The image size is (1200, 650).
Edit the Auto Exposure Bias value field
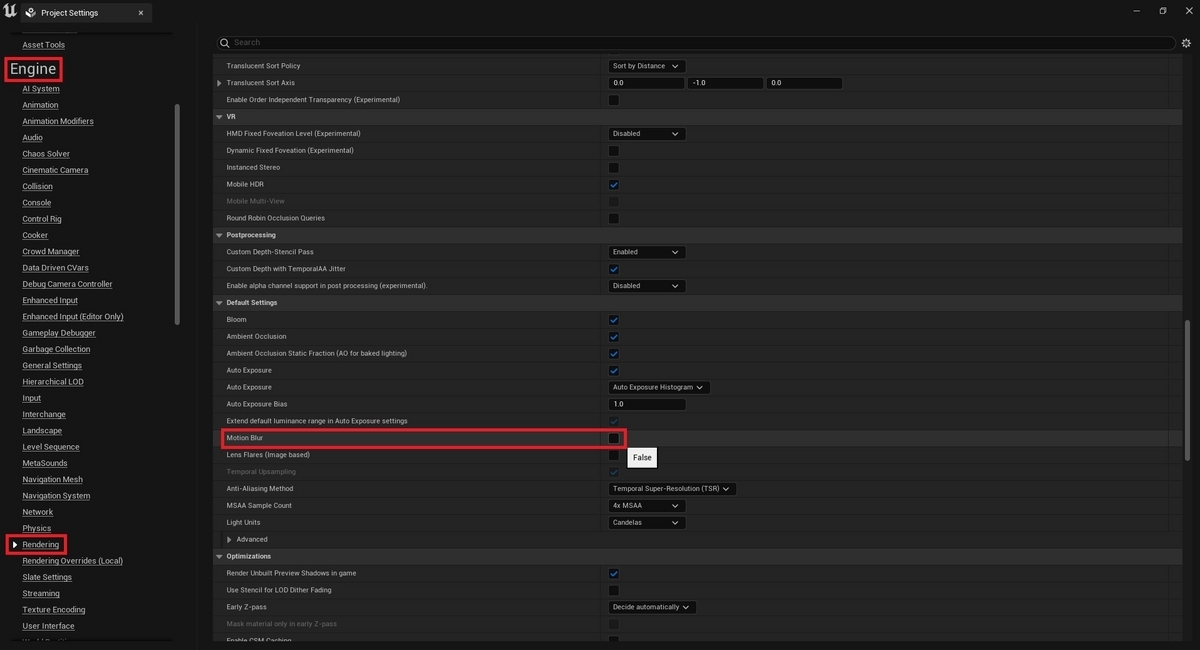[646, 404]
